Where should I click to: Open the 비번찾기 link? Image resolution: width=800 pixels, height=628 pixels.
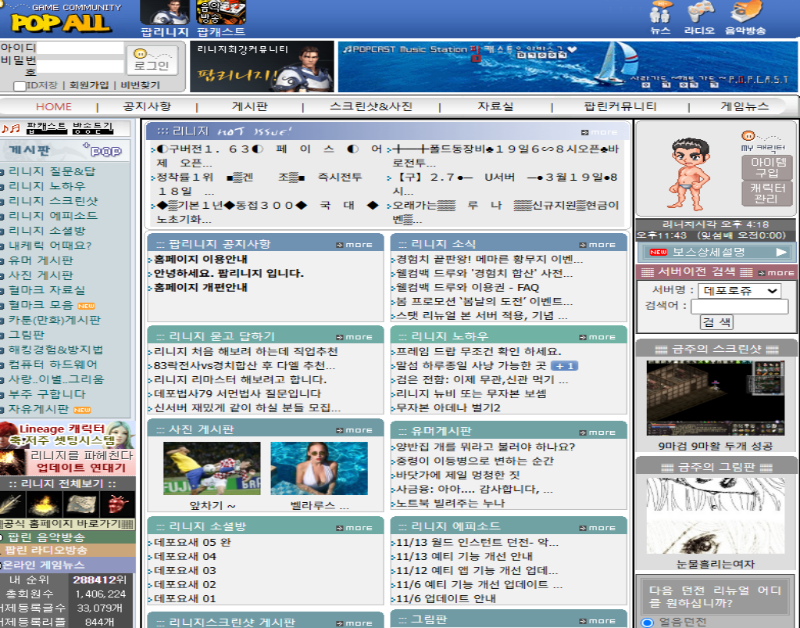140,85
